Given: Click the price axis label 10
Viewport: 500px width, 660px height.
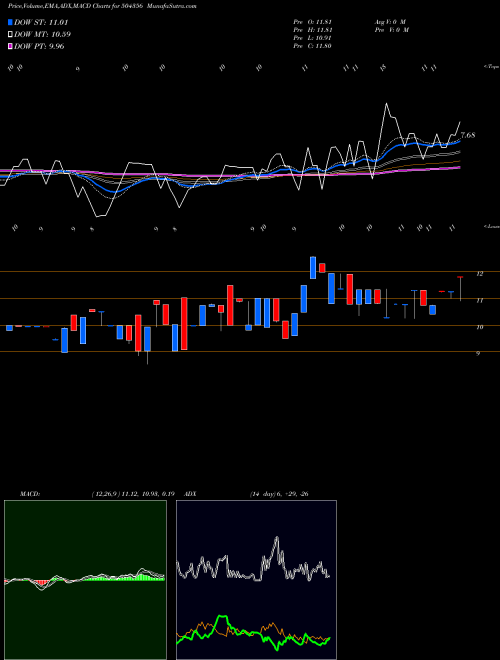Looking at the screenshot, I should (479, 327).
